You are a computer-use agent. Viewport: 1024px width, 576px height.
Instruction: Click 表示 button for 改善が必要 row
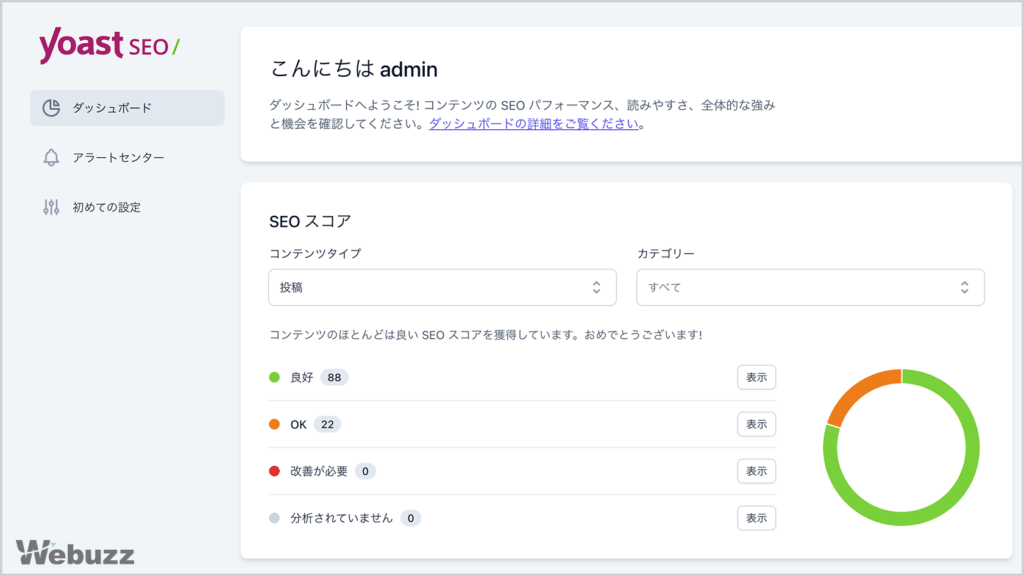756,472
